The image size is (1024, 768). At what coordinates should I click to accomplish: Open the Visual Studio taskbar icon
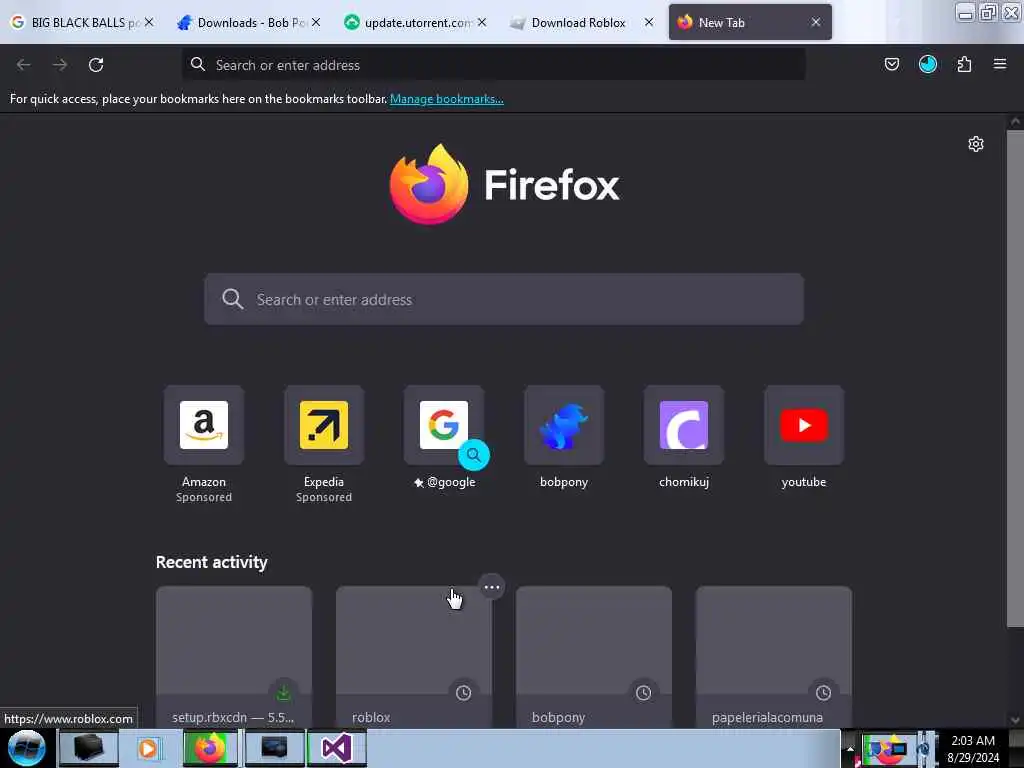point(336,748)
